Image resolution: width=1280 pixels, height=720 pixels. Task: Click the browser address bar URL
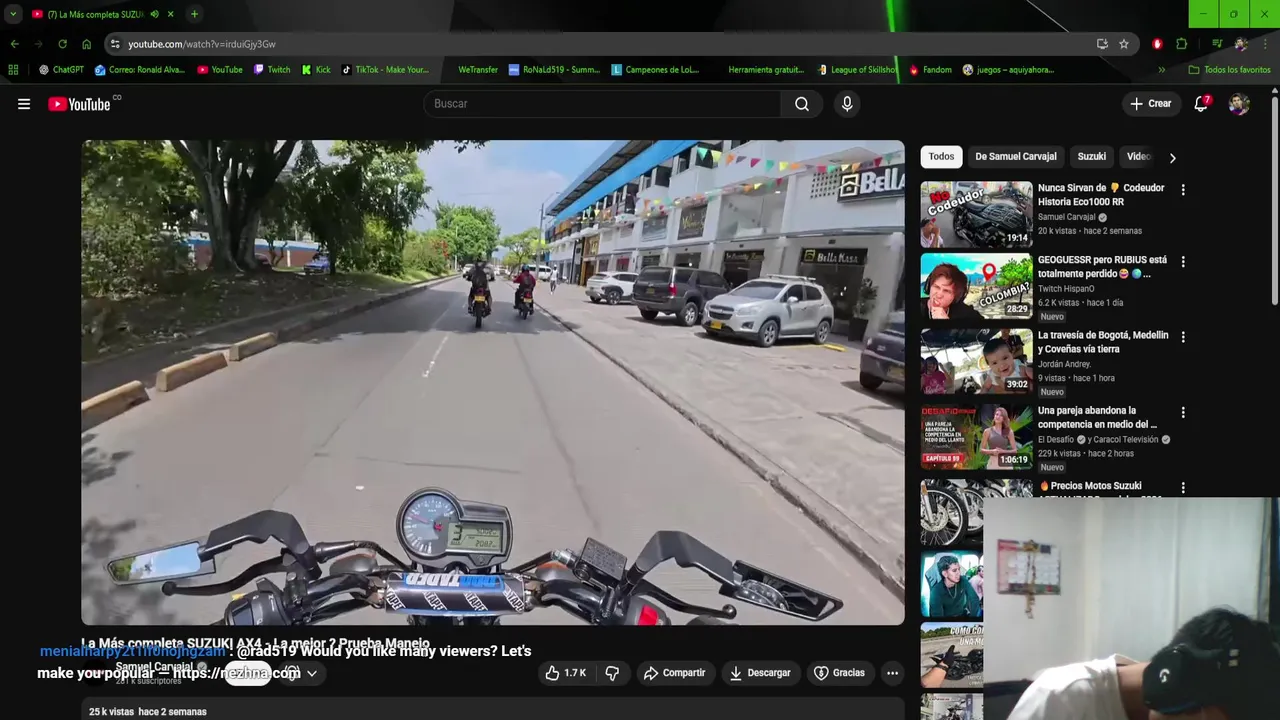[202, 44]
